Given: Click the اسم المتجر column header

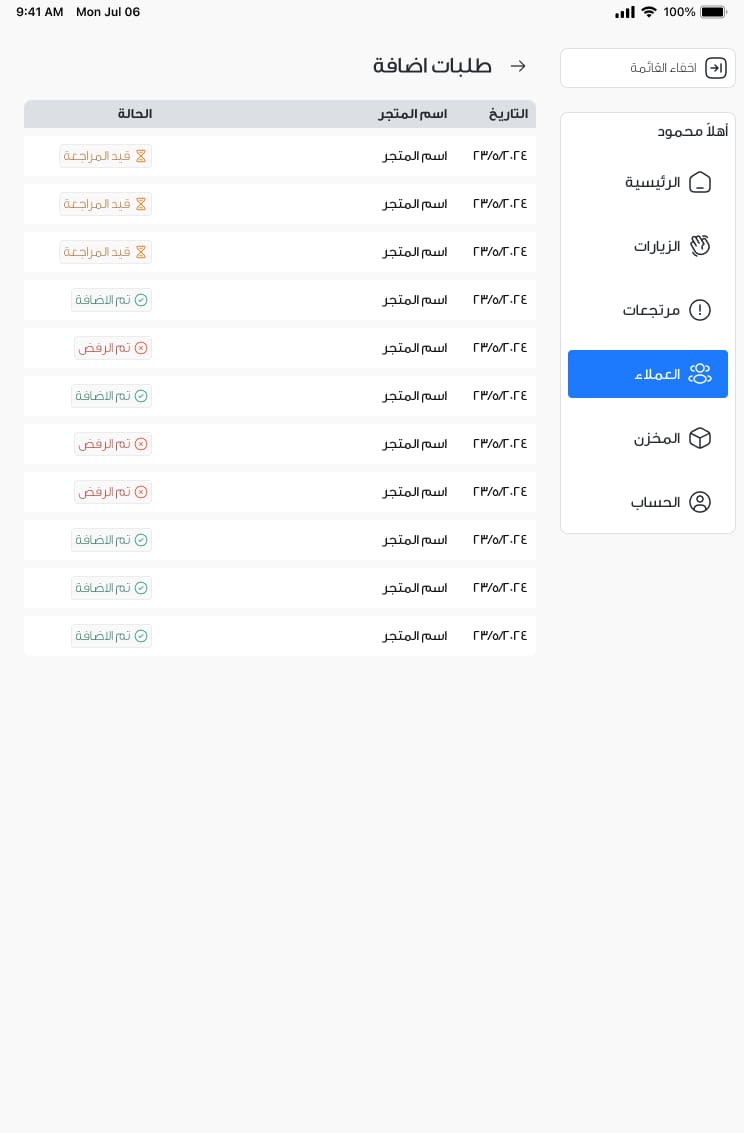Looking at the screenshot, I should point(412,114).
